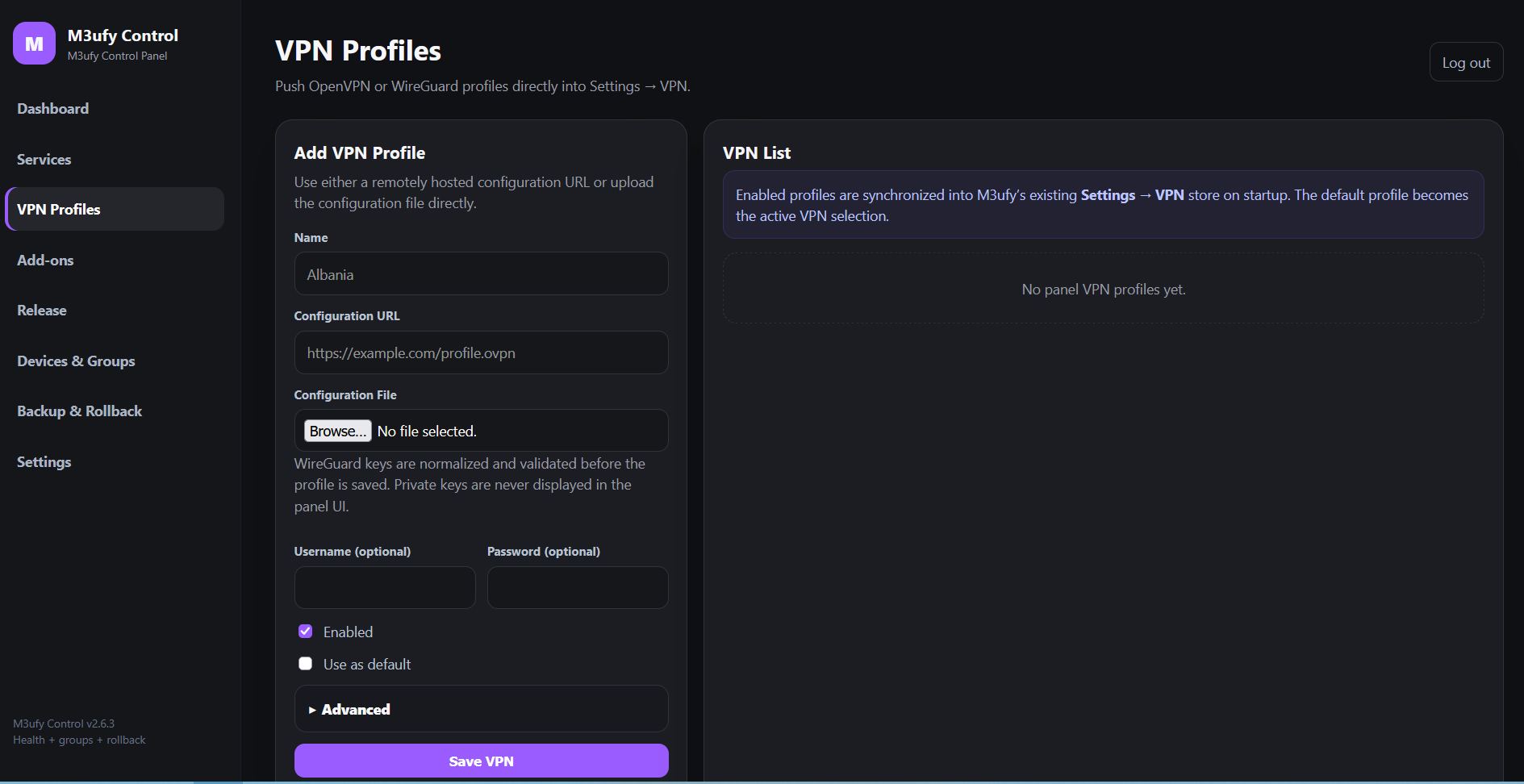Uncheck the Enabled checkbox

pos(305,632)
